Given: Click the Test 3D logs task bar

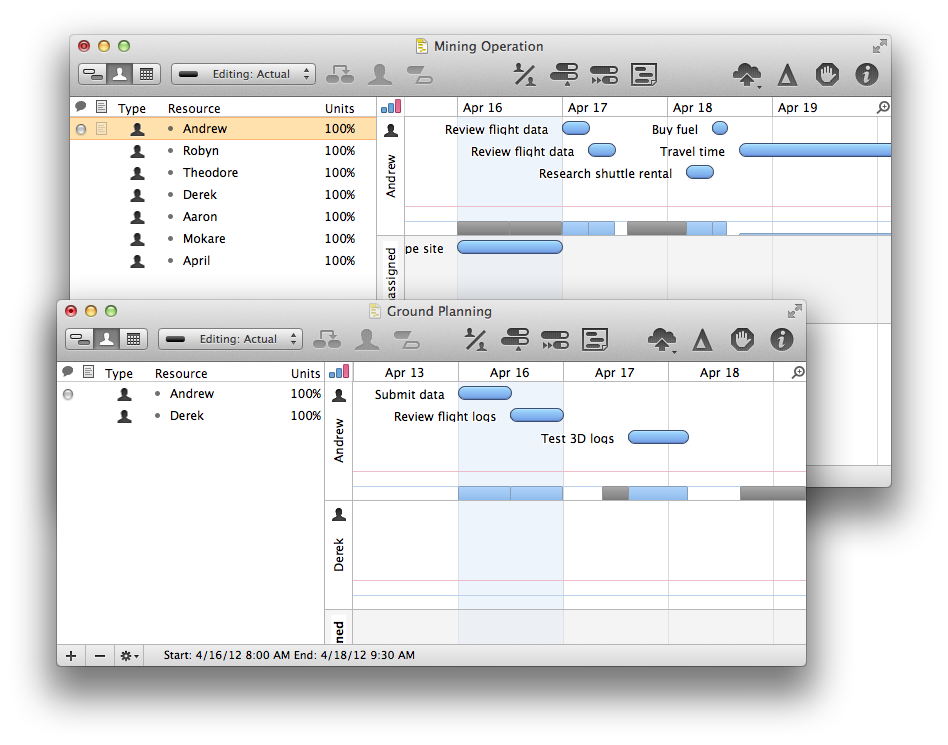Looking at the screenshot, I should point(658,437).
